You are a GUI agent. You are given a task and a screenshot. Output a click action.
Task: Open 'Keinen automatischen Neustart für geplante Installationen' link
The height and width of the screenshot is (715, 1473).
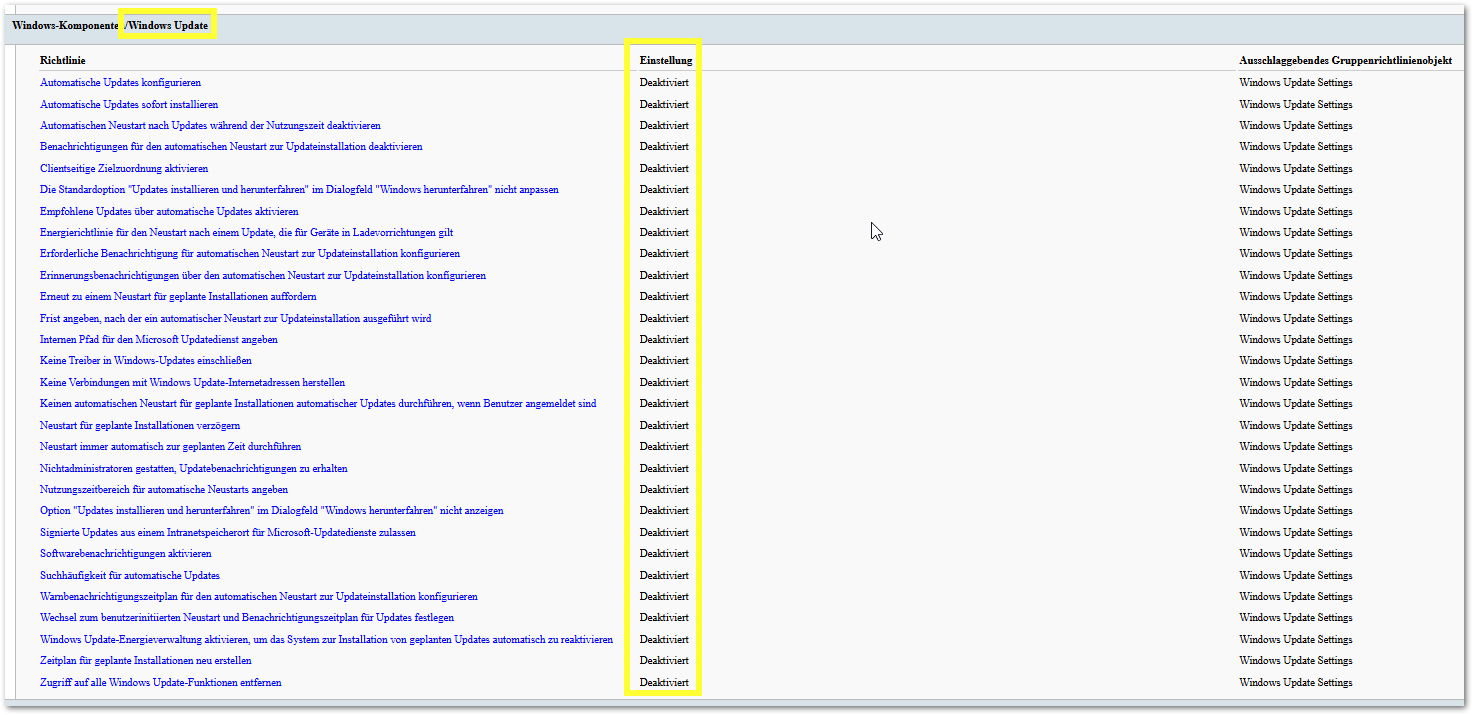click(318, 404)
